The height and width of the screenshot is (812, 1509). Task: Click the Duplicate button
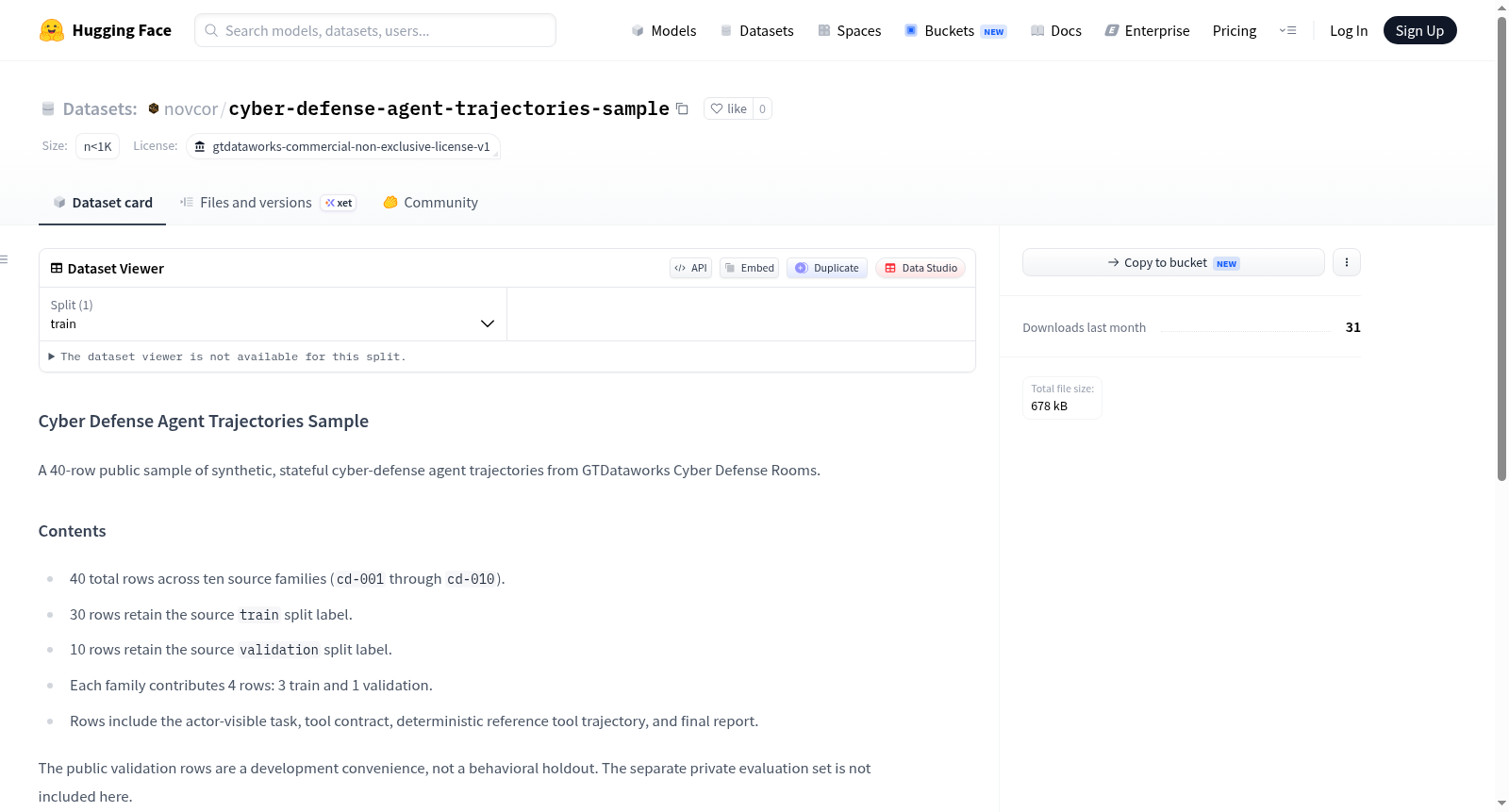[x=827, y=268]
